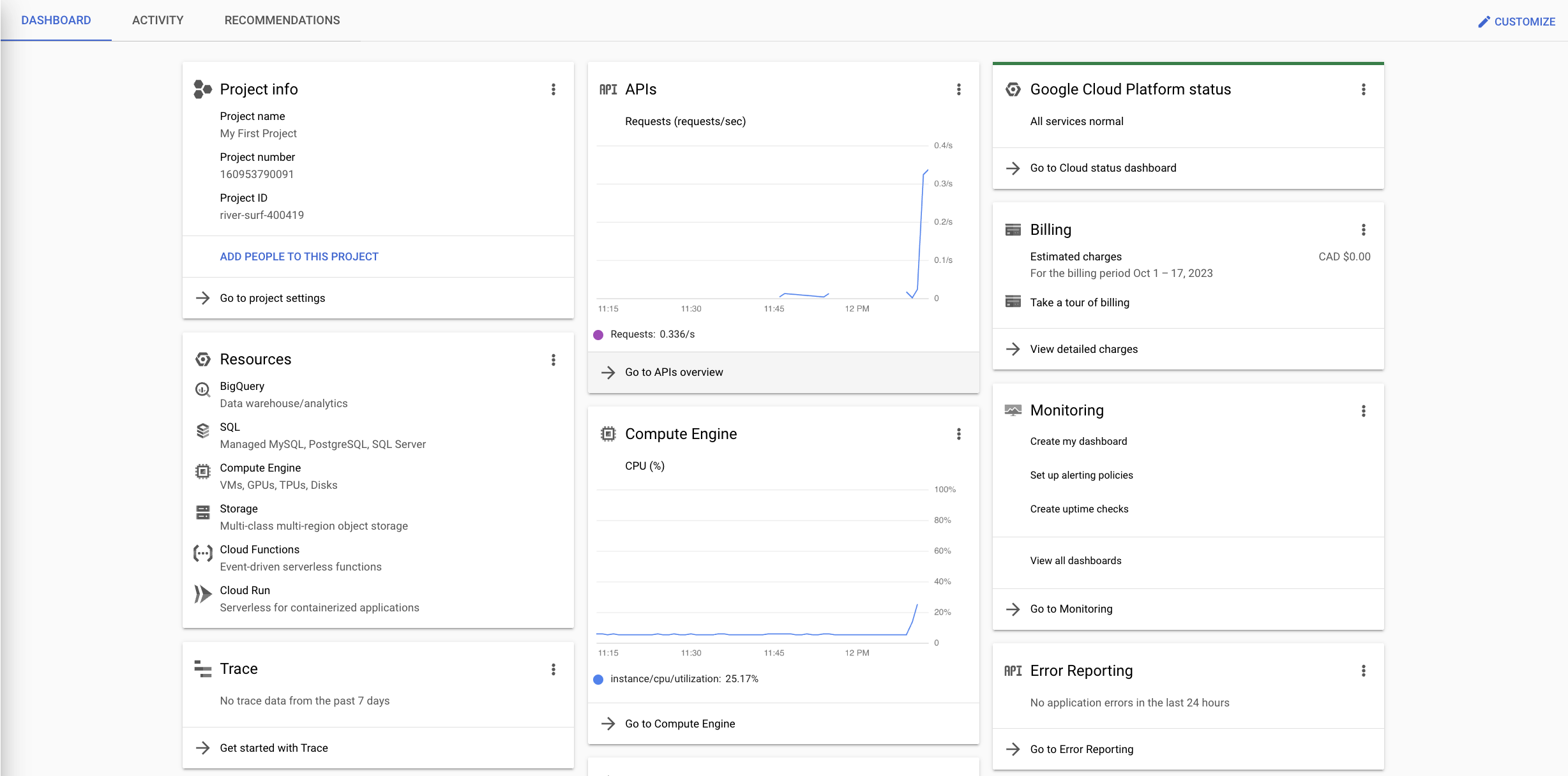The image size is (1568, 776).
Task: Click the SQL layers icon
Action: pyautogui.click(x=202, y=431)
